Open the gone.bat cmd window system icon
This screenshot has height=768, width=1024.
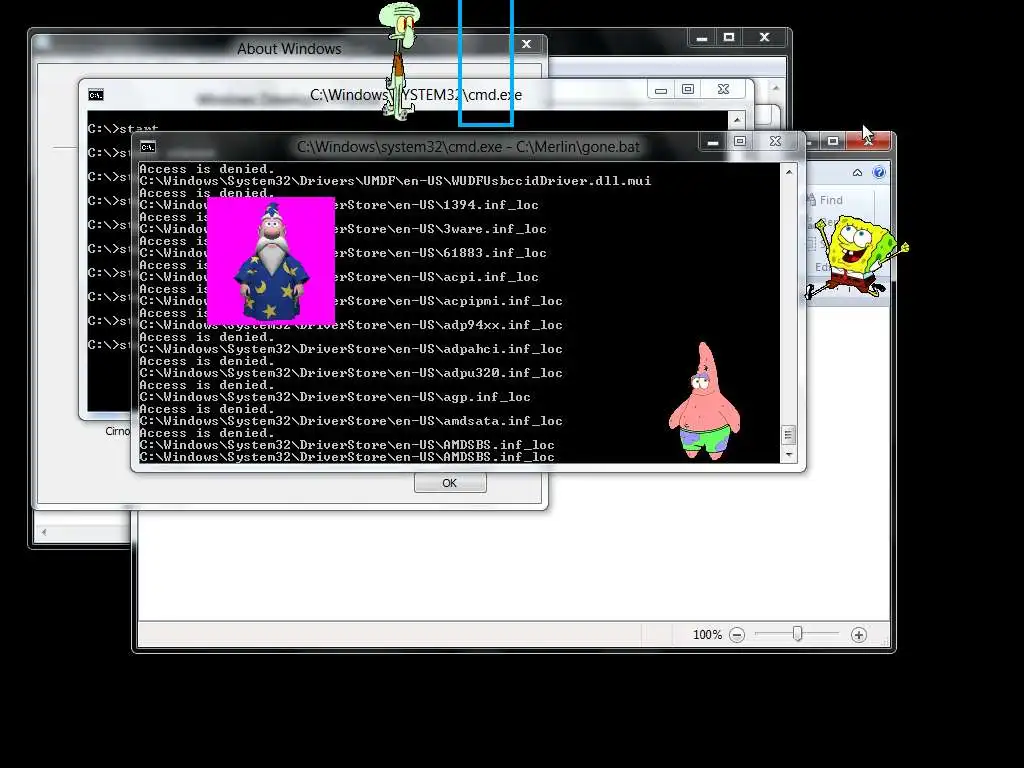pyautogui.click(x=148, y=147)
